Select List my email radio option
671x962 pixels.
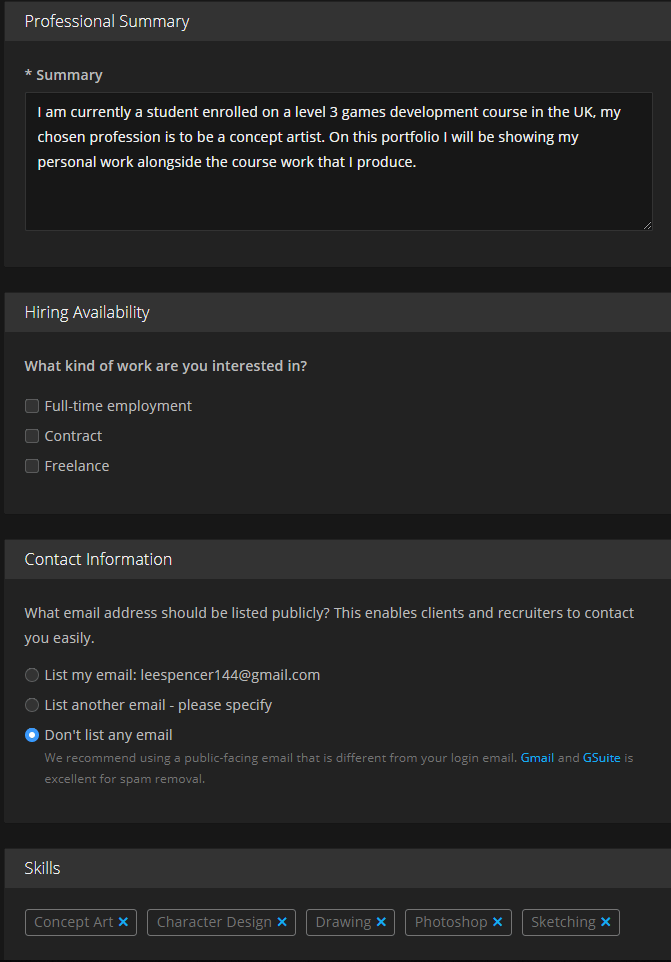click(32, 675)
